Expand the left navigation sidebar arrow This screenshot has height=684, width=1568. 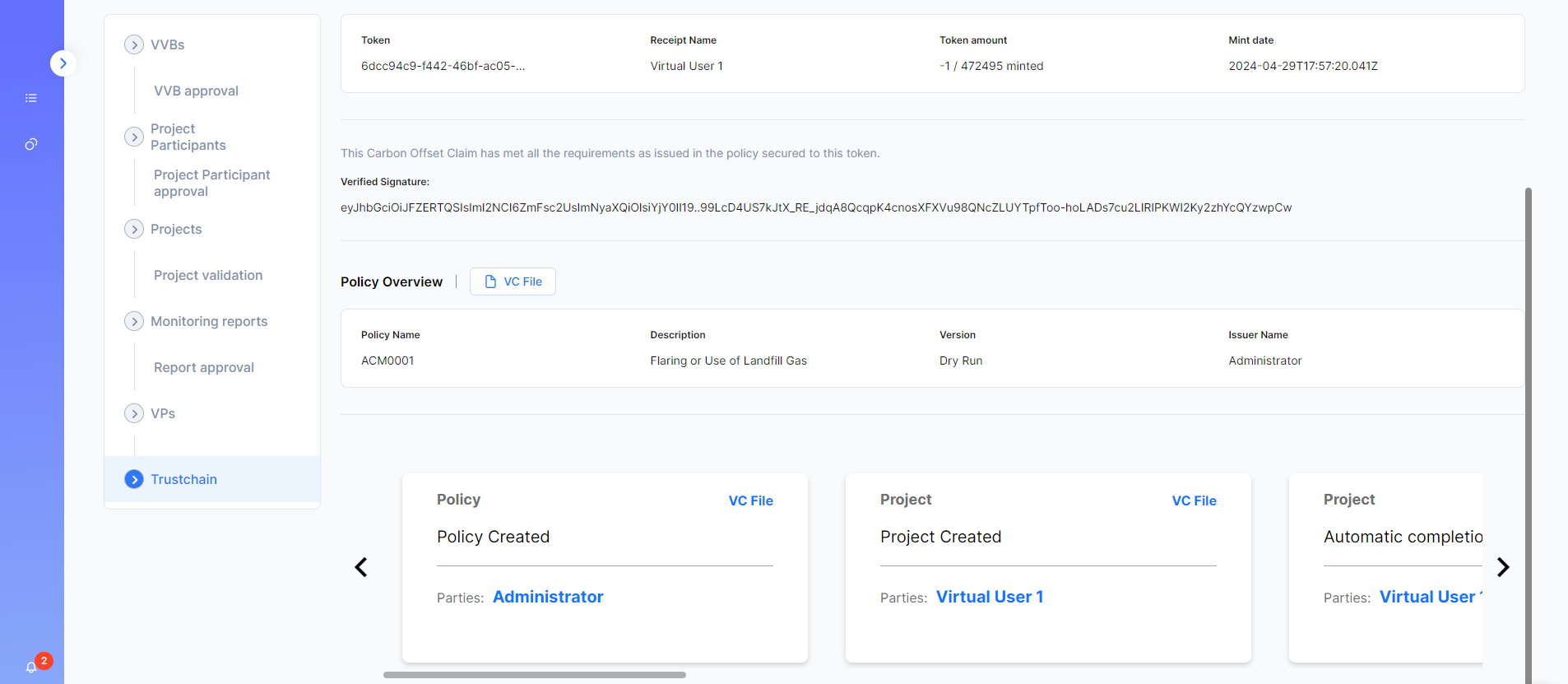tap(63, 63)
